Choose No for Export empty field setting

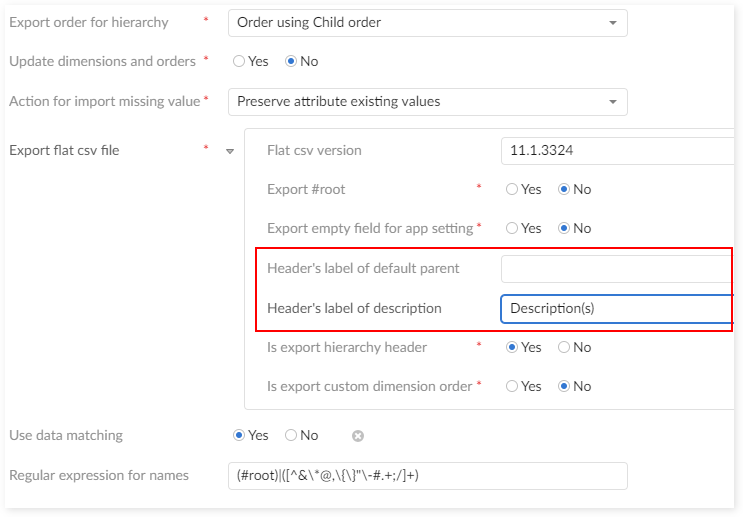pos(565,228)
